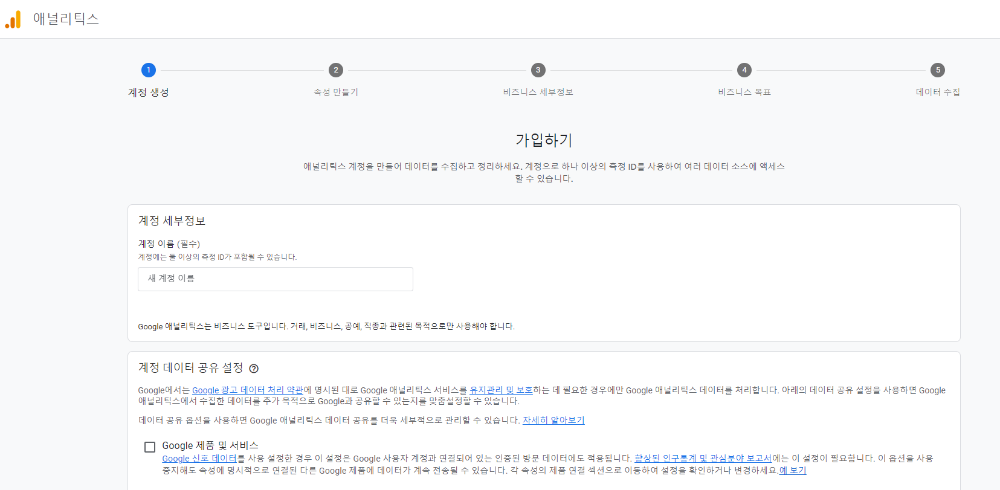Image resolution: width=1000 pixels, height=490 pixels.
Task: Open the Google 광고 데이터 처리 약관 link
Action: [247, 390]
